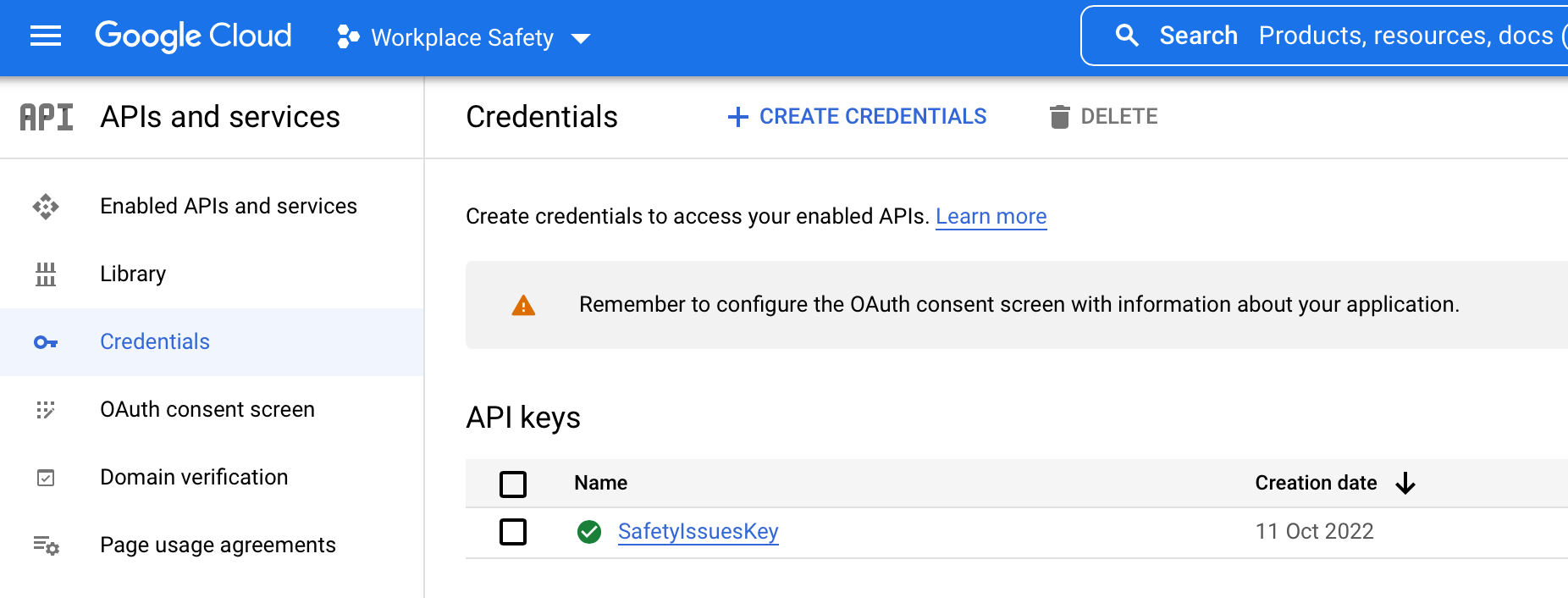Click the search products input field
The width and height of the screenshot is (1568, 598).
click(1405, 36)
